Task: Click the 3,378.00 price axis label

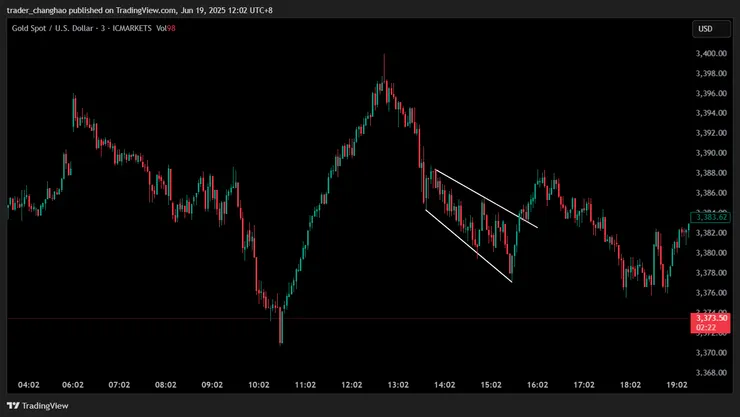Action: point(711,273)
